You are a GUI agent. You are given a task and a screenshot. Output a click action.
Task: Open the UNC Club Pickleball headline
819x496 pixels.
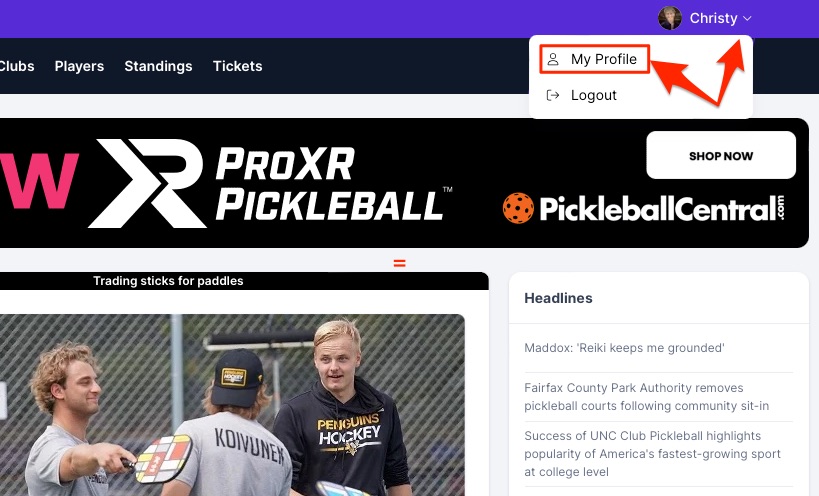(652, 454)
